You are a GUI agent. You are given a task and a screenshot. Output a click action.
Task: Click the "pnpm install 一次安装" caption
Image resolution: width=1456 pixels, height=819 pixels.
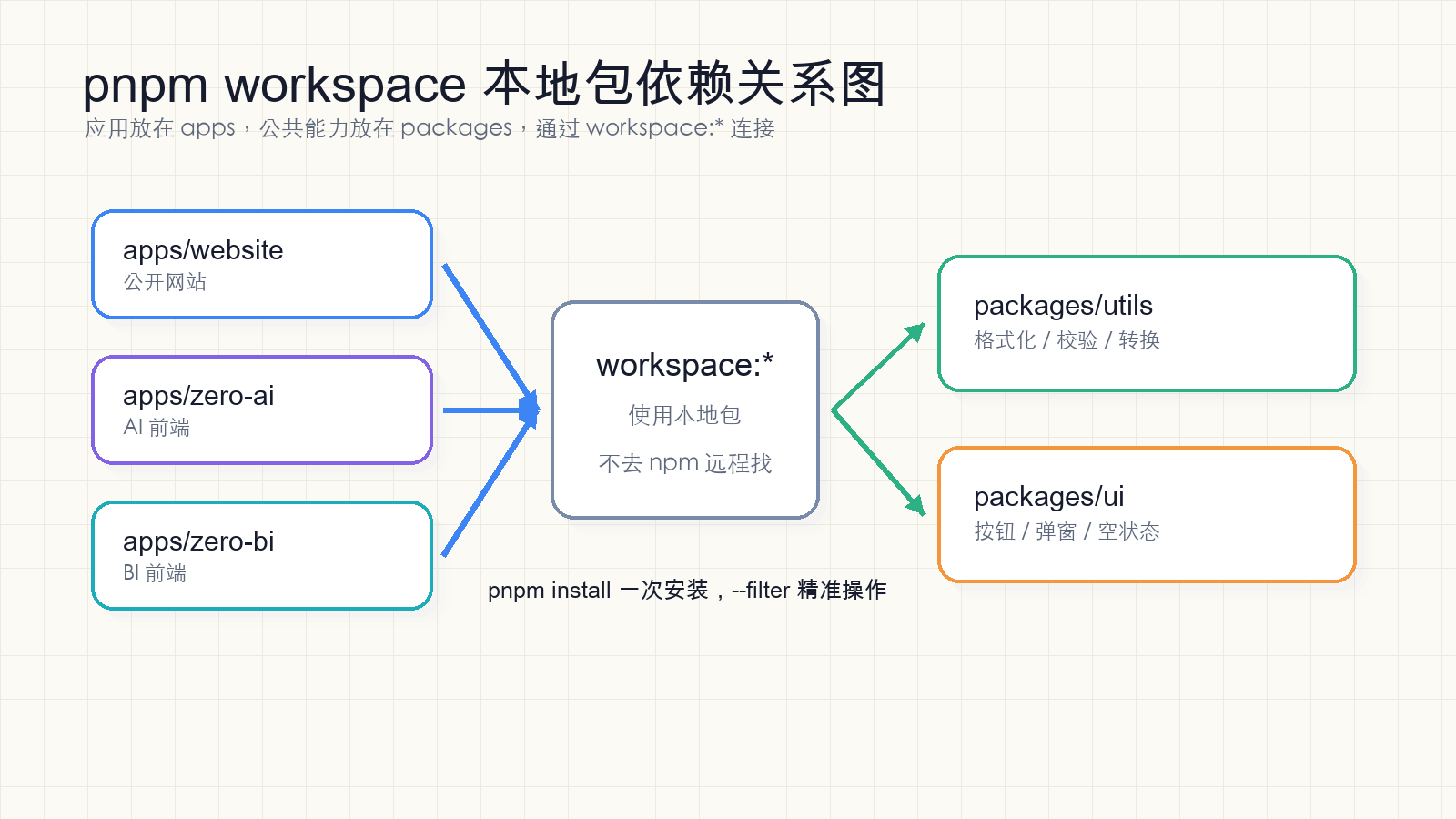coord(687,591)
